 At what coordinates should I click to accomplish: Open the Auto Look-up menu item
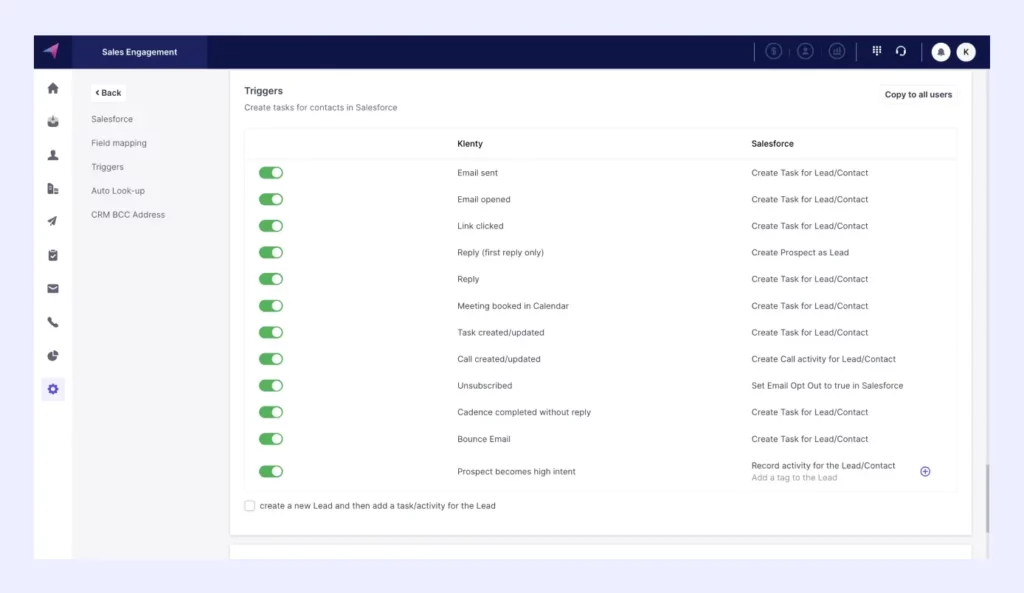point(118,191)
